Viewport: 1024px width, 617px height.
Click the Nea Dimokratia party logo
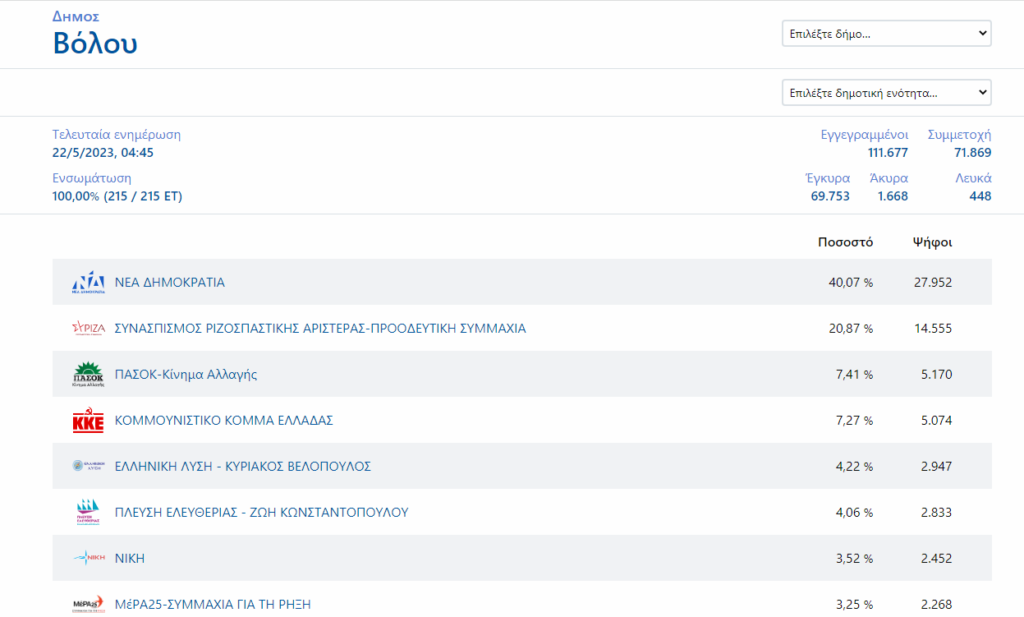[x=88, y=283]
